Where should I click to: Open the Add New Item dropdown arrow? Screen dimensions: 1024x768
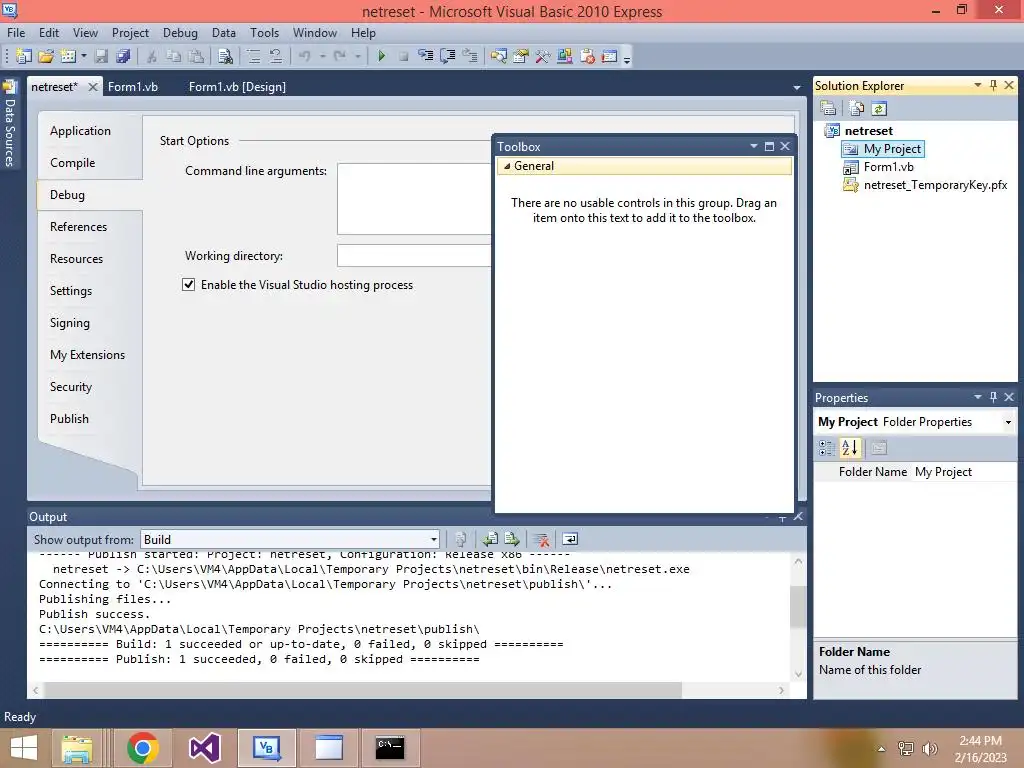84,56
